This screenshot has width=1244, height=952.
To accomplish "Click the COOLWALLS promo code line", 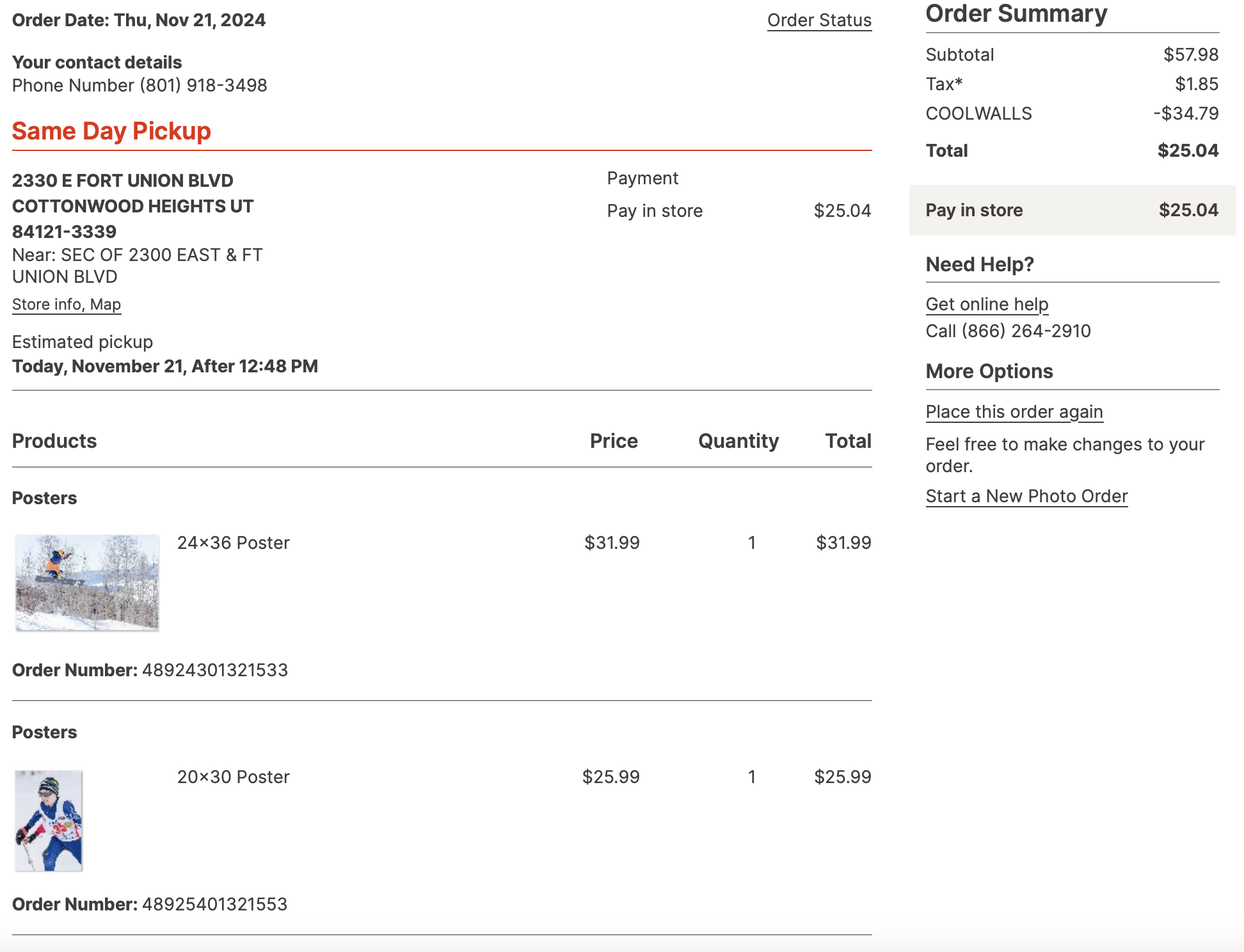I will pyautogui.click(x=978, y=114).
